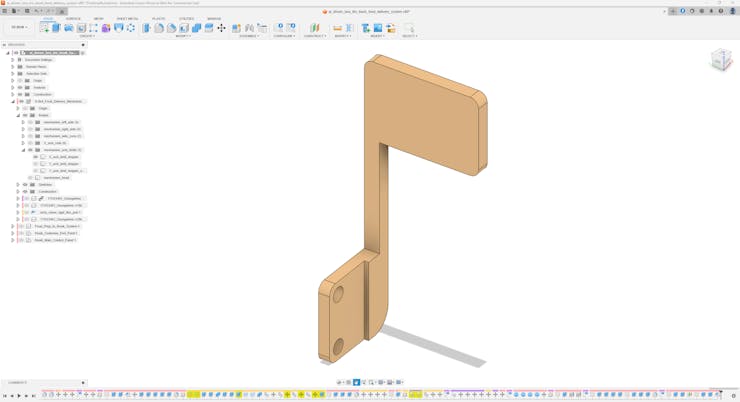740x402 pixels.
Task: Open the Measure tool under Inspect
Action: [337, 28]
